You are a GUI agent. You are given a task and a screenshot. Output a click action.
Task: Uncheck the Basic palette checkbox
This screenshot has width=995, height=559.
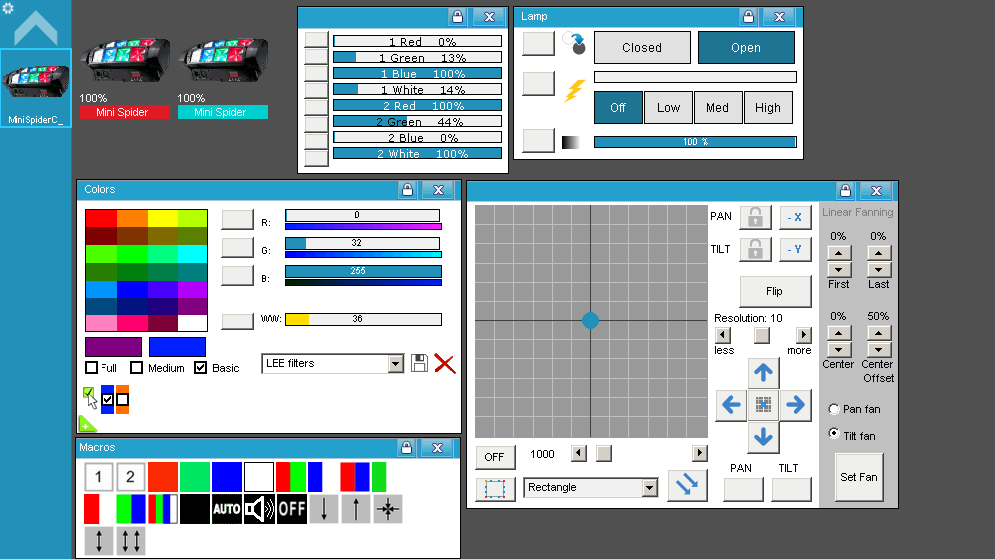tap(201, 367)
